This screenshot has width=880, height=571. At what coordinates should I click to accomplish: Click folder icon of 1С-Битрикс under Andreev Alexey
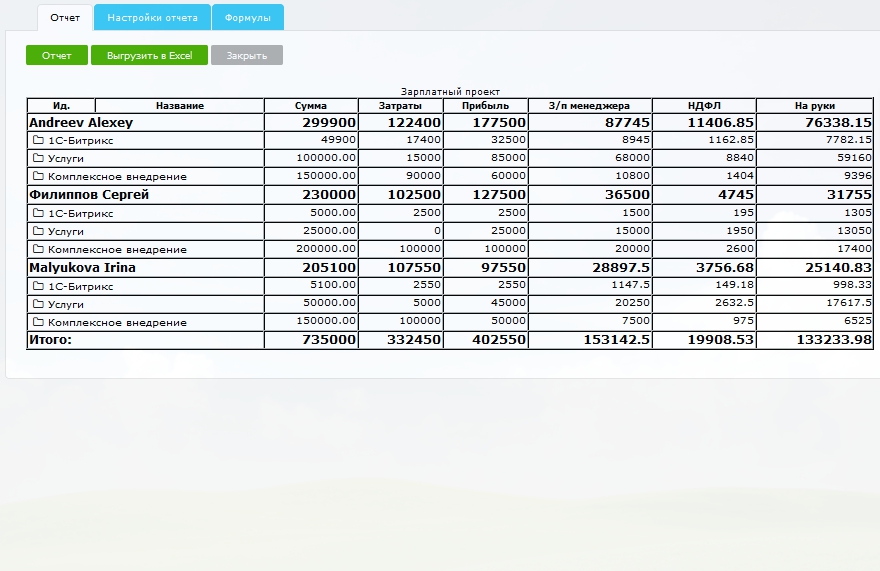click(38, 140)
